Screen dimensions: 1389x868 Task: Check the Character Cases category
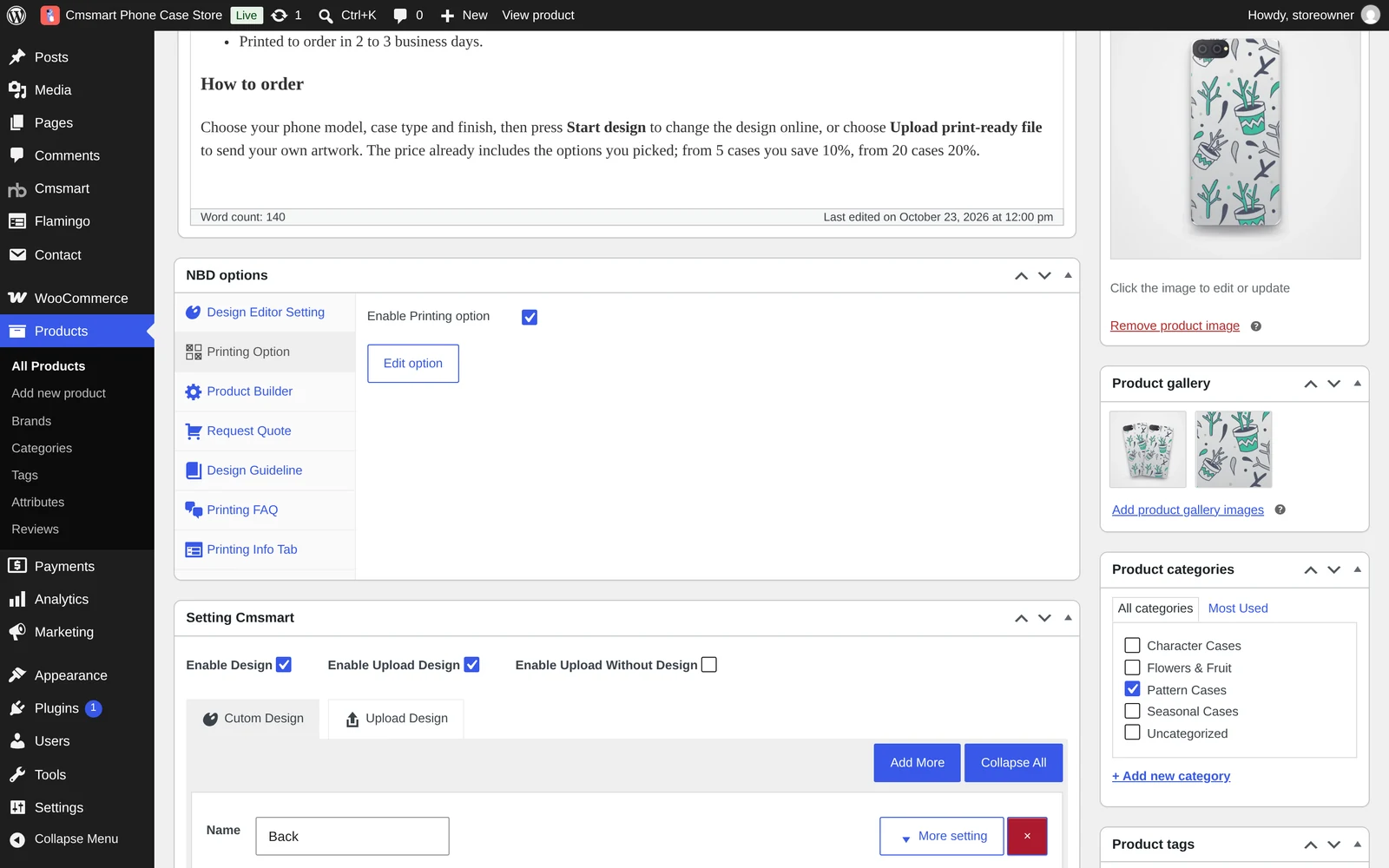coord(1132,645)
